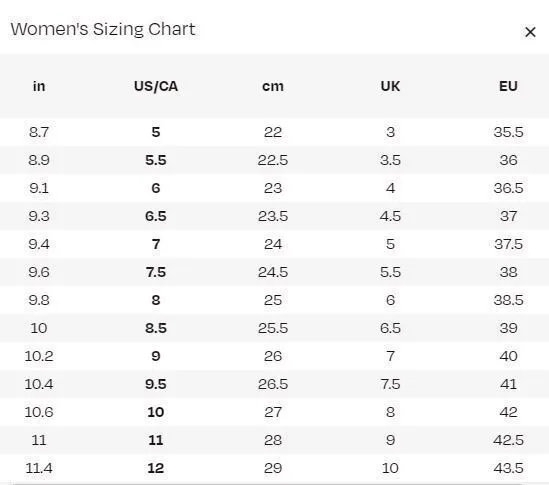Click UK size 4.5 cell
This screenshot has width=549, height=485.
[x=390, y=216]
